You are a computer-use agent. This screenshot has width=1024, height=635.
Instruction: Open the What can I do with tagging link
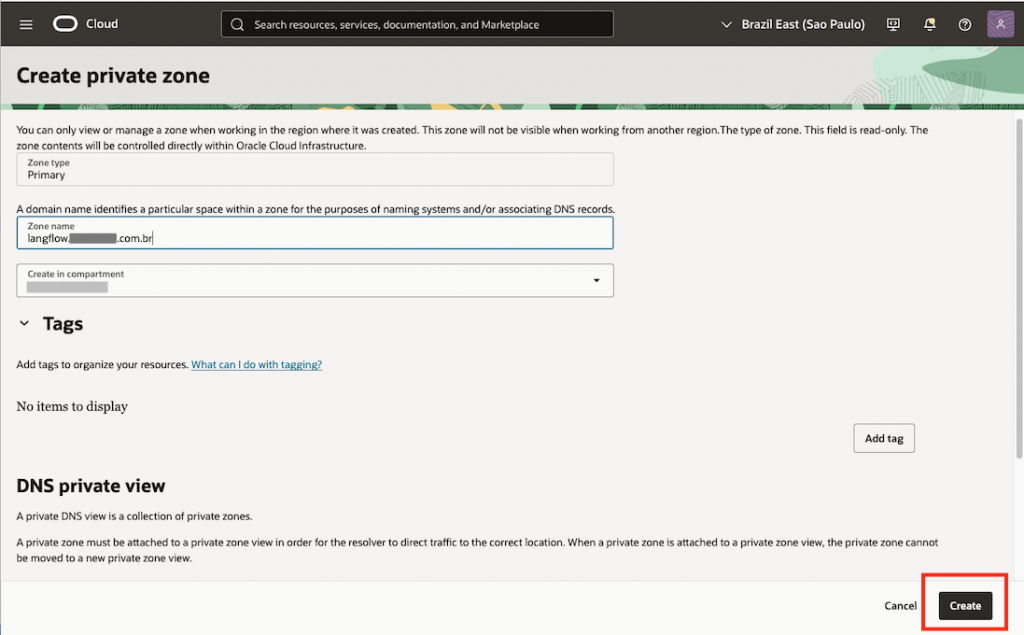click(257, 365)
